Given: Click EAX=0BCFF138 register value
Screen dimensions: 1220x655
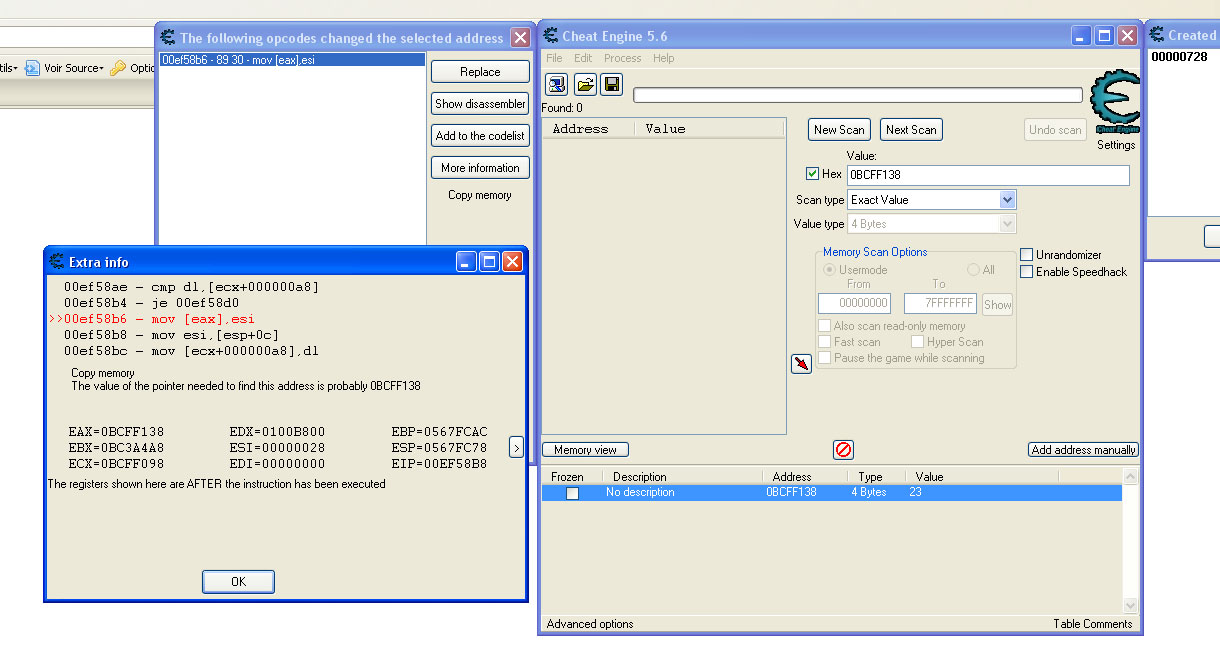Looking at the screenshot, I should pyautogui.click(x=116, y=432).
